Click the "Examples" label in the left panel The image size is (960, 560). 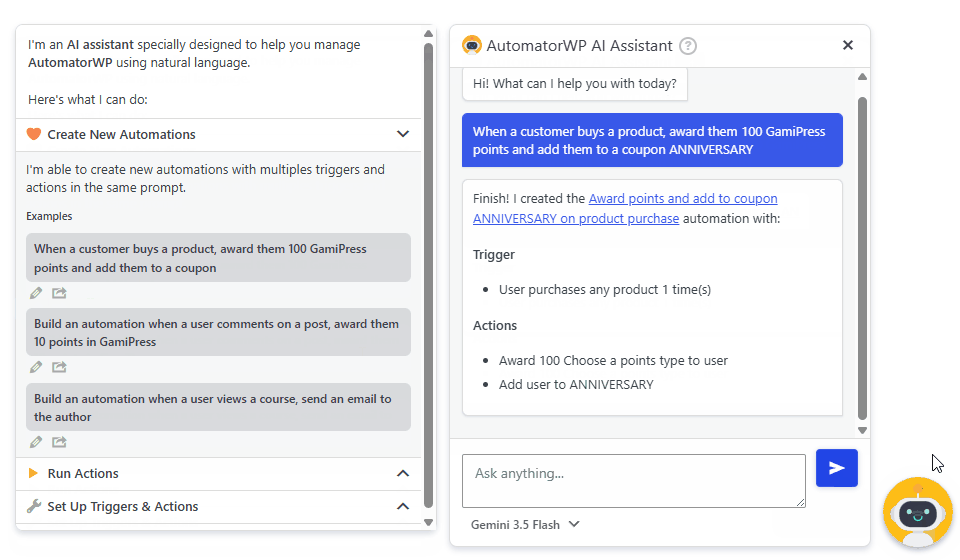pos(49,216)
